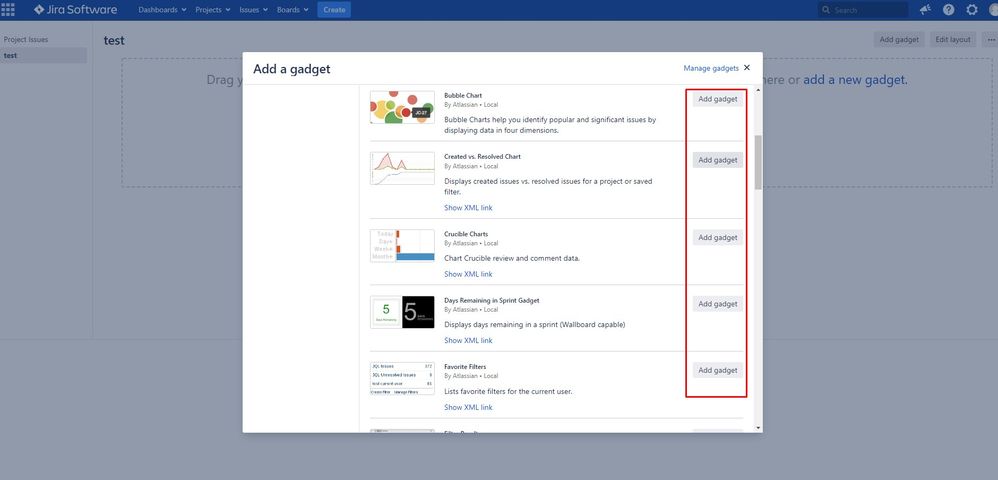The image size is (998, 480).
Task: Click the Jira Software logo
Action: click(76, 10)
